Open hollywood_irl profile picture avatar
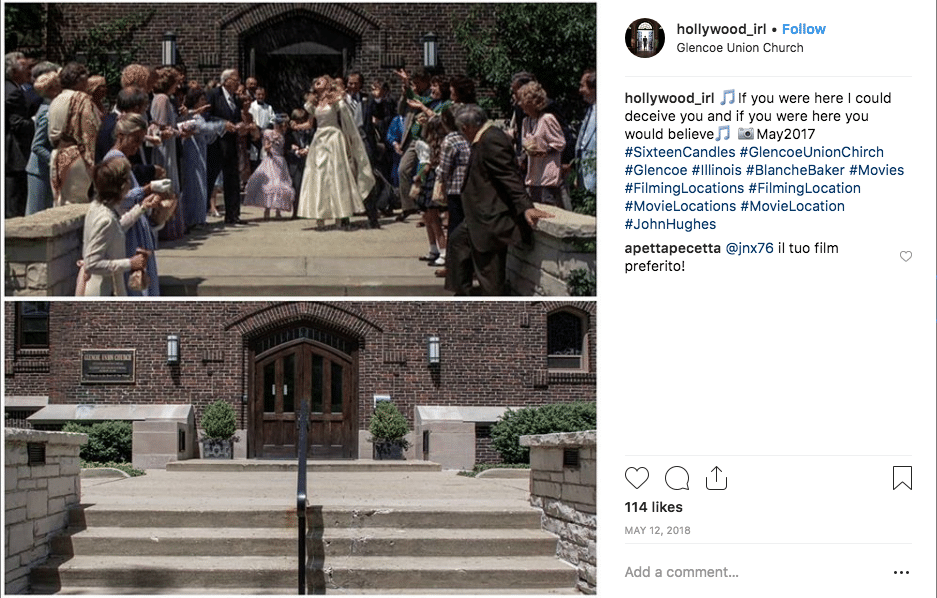The height and width of the screenshot is (598, 937). point(645,38)
